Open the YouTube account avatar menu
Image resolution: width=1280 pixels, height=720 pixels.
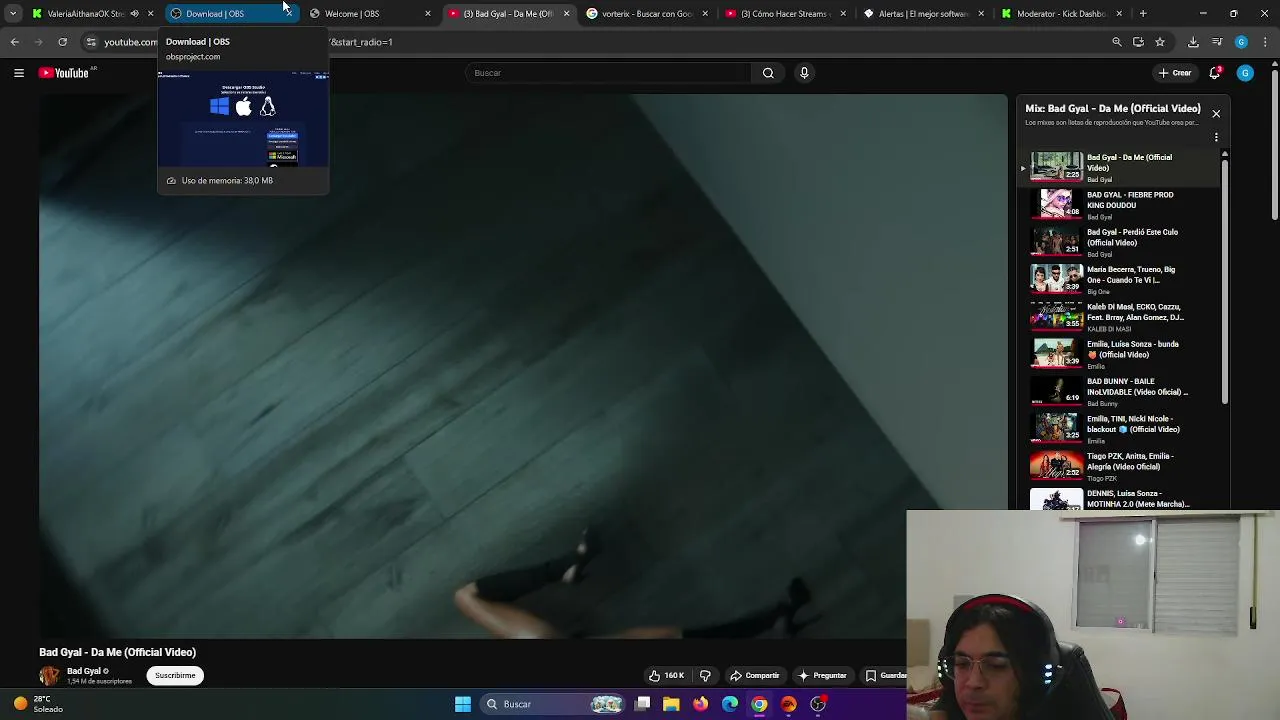tap(1245, 73)
